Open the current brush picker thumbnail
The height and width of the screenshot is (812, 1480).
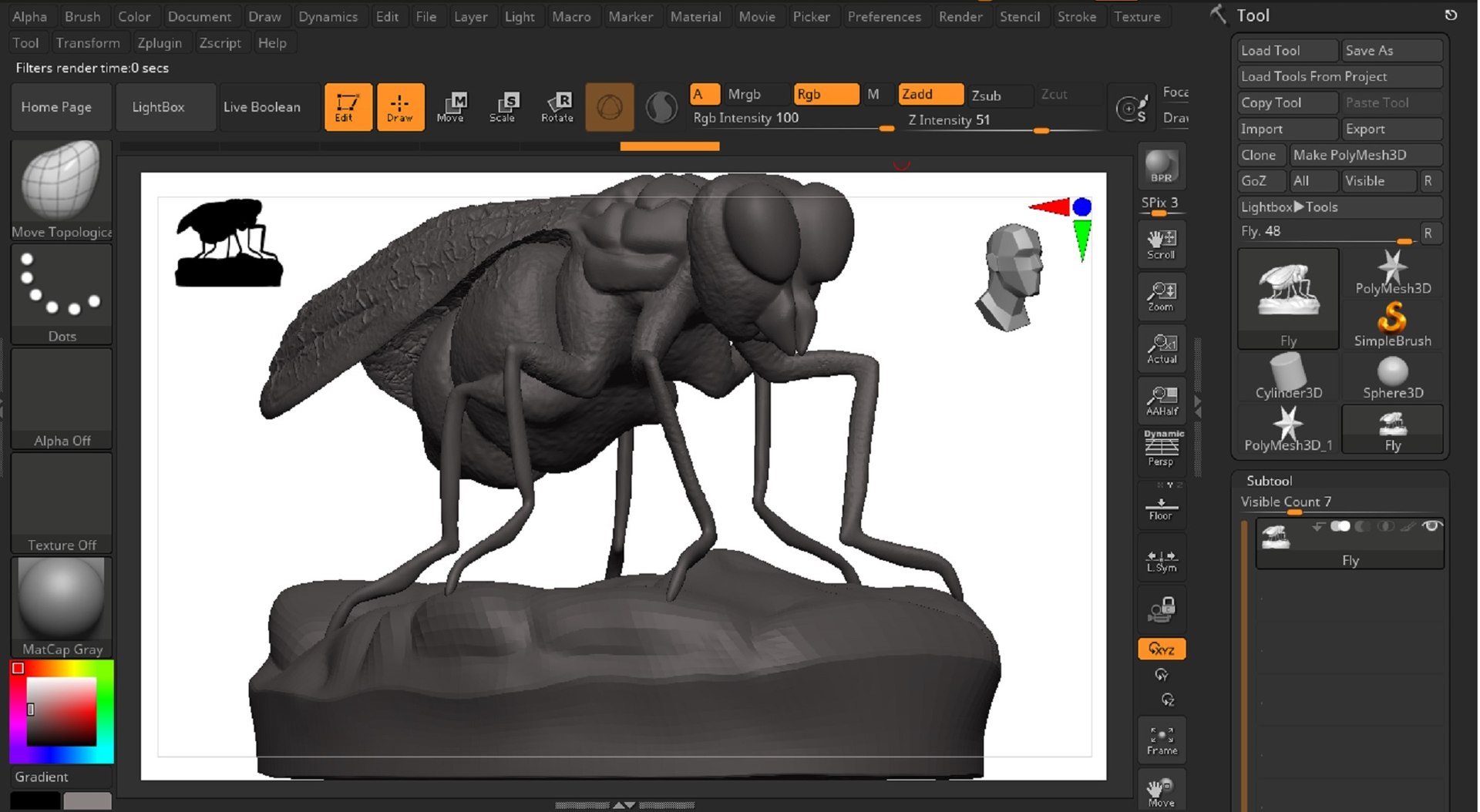tap(61, 190)
